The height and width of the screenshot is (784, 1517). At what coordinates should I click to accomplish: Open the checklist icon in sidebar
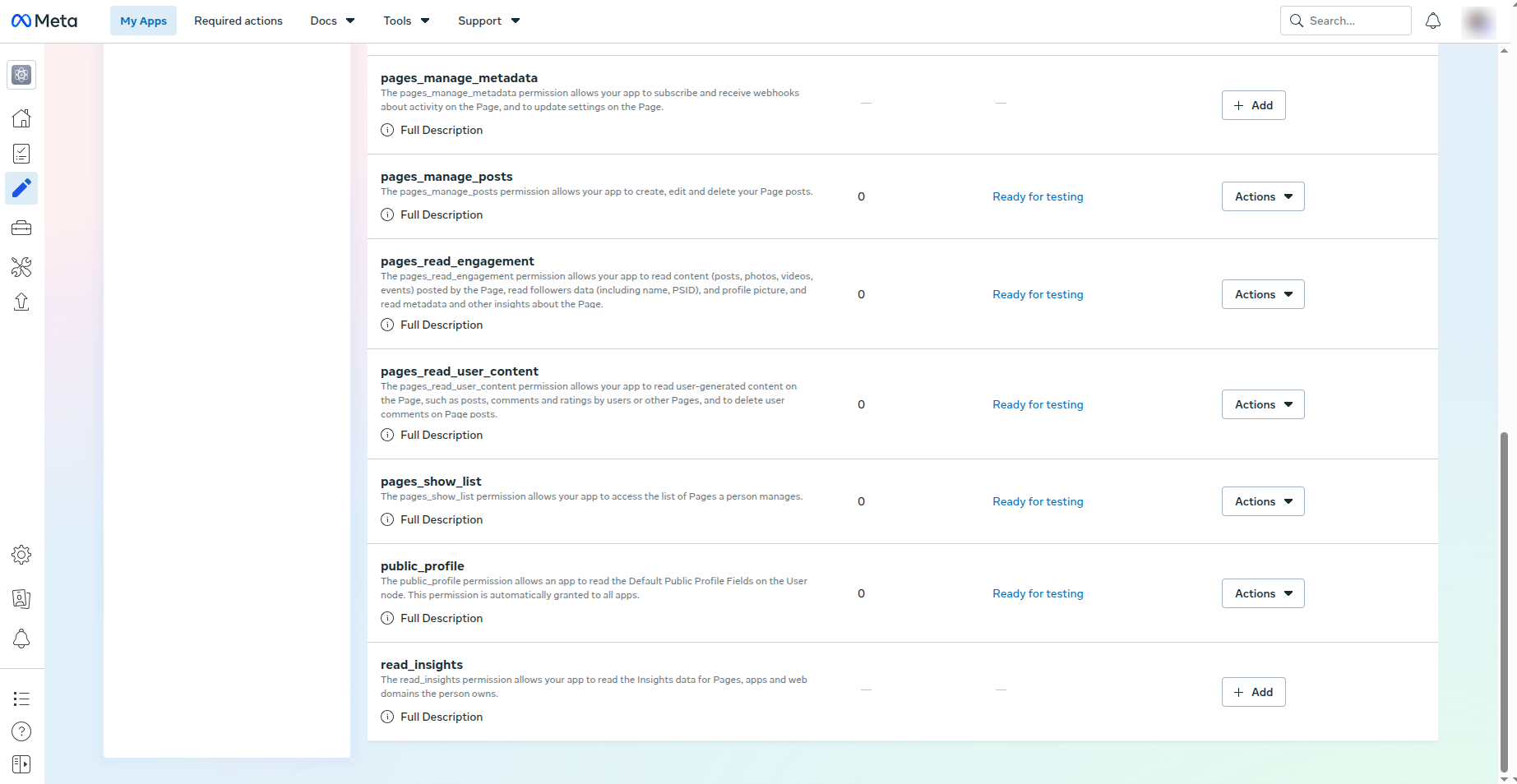coord(22,154)
